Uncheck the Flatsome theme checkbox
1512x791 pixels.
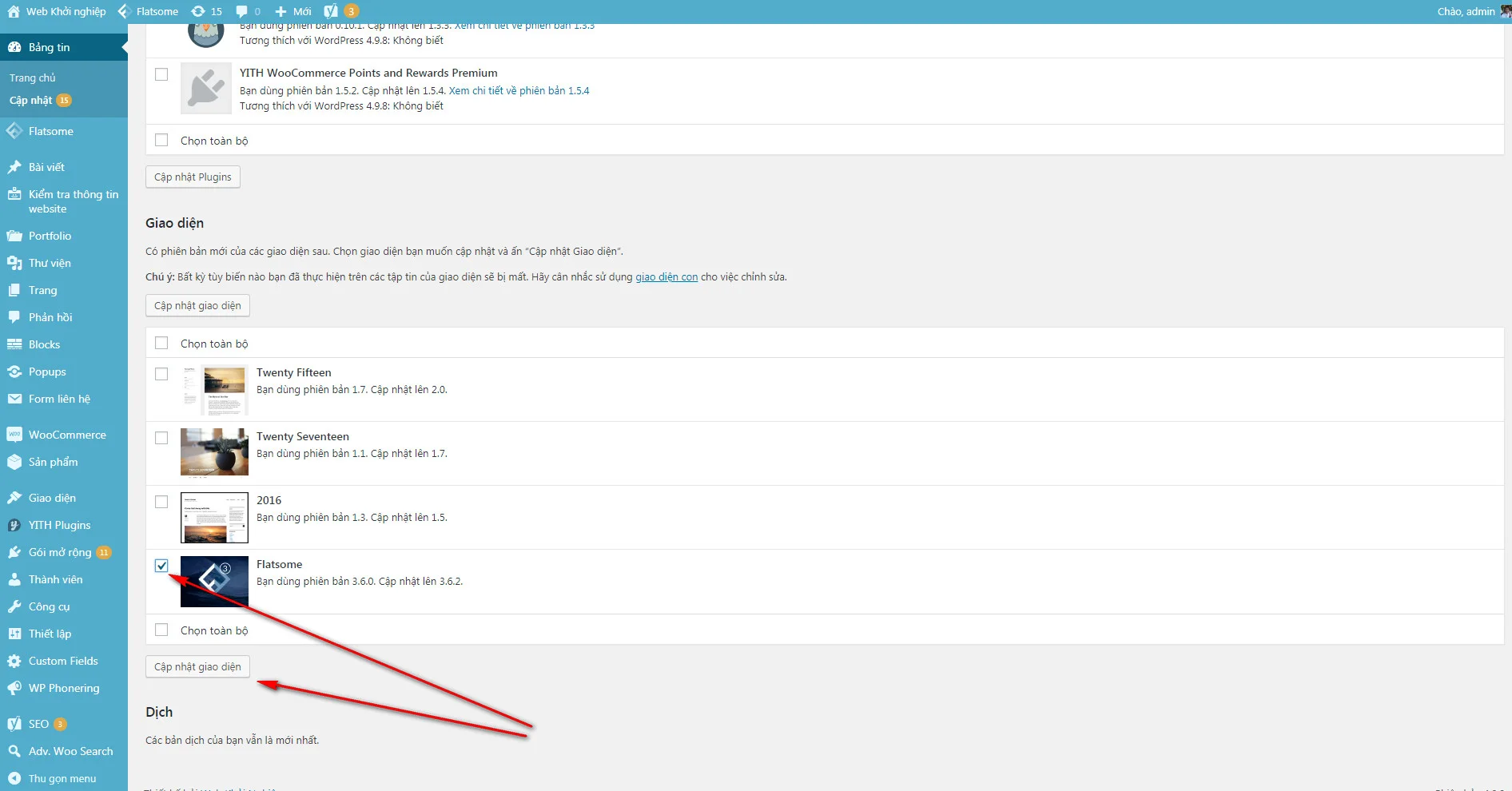coord(161,566)
